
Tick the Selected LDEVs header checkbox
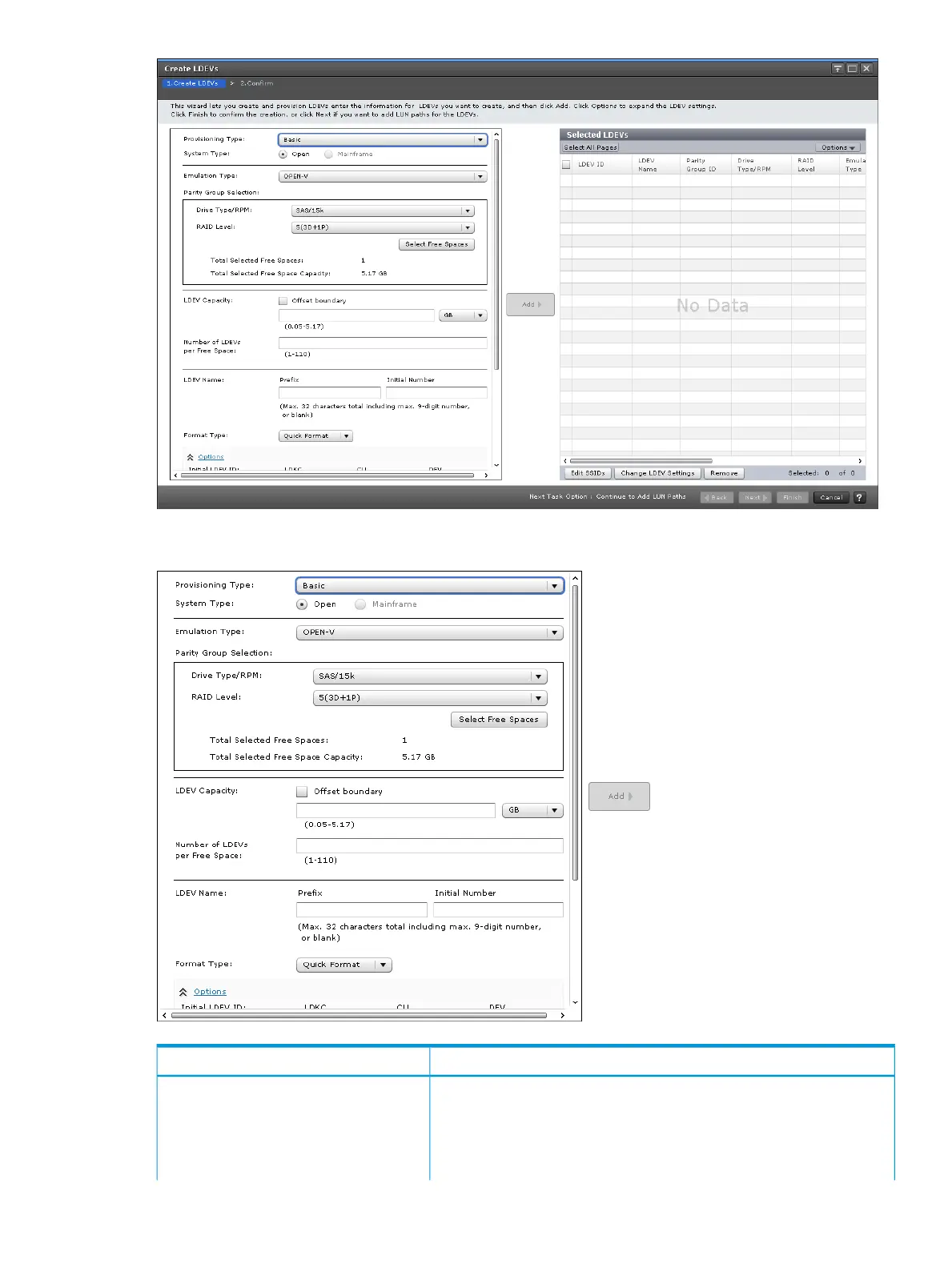click(566, 165)
